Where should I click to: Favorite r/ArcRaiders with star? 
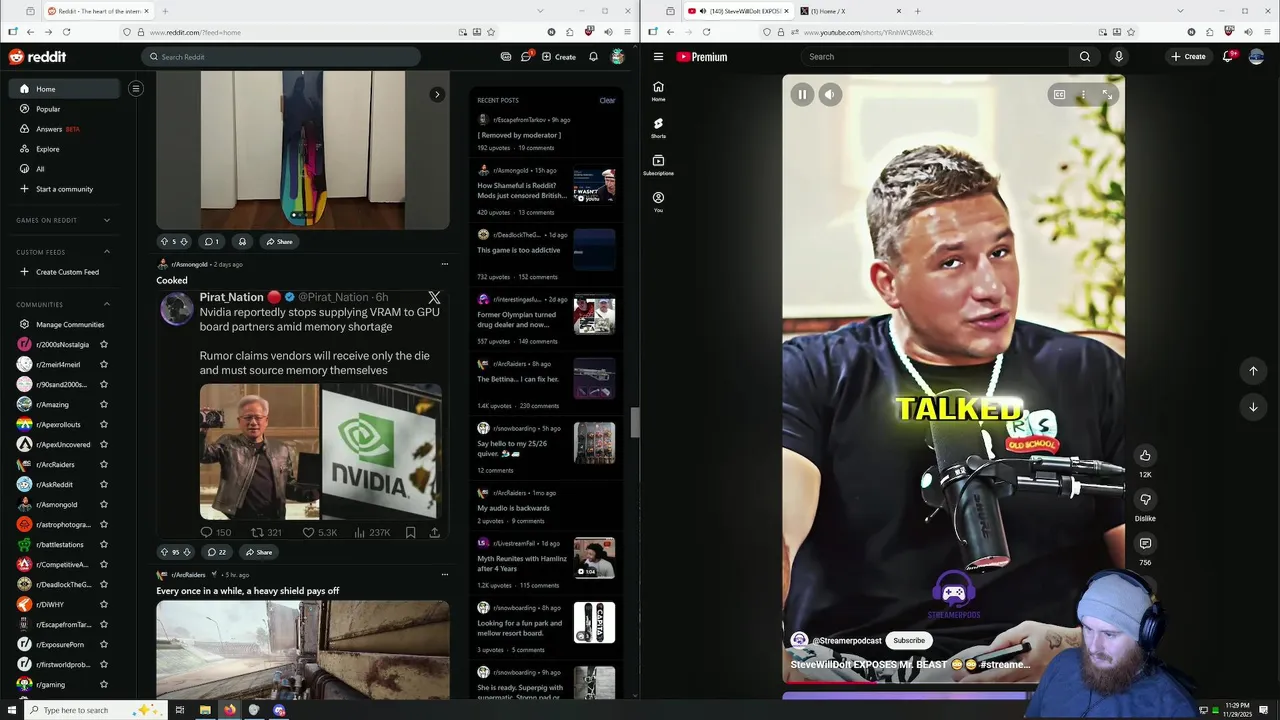pos(103,464)
